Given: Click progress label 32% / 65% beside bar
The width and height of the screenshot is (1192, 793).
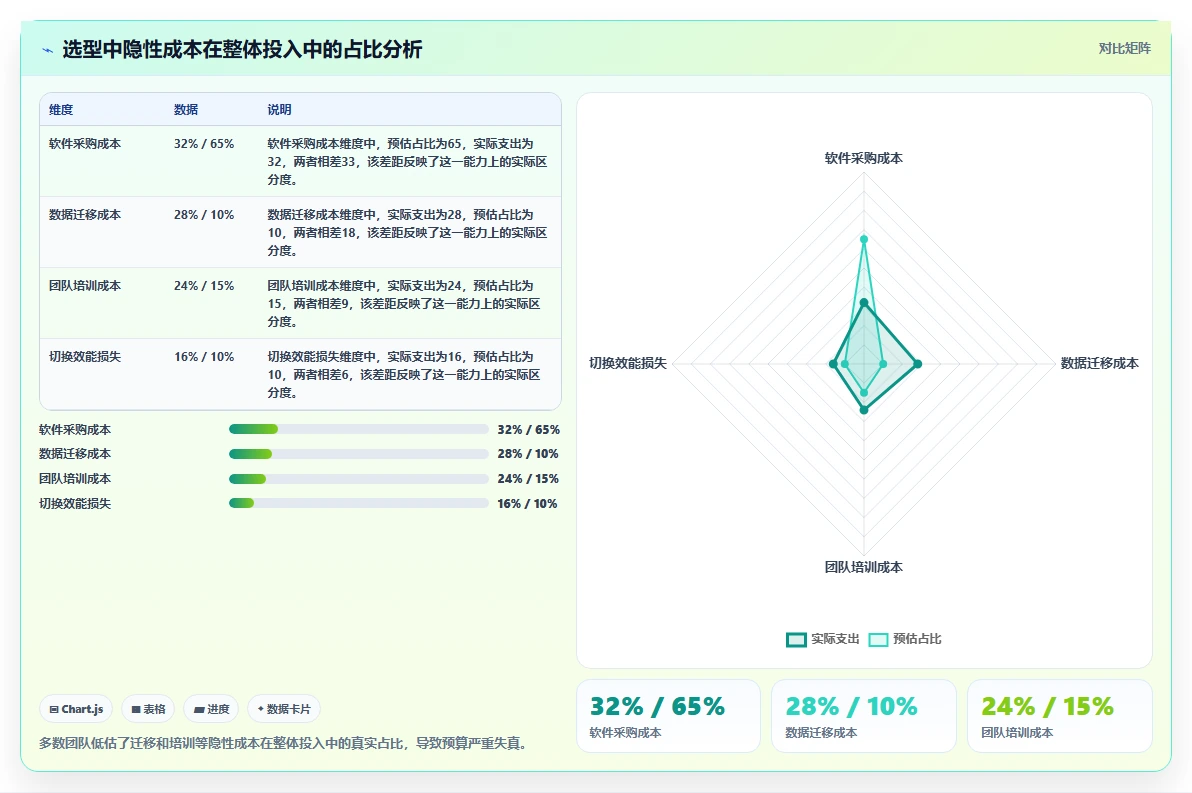Looking at the screenshot, I should coord(528,430).
